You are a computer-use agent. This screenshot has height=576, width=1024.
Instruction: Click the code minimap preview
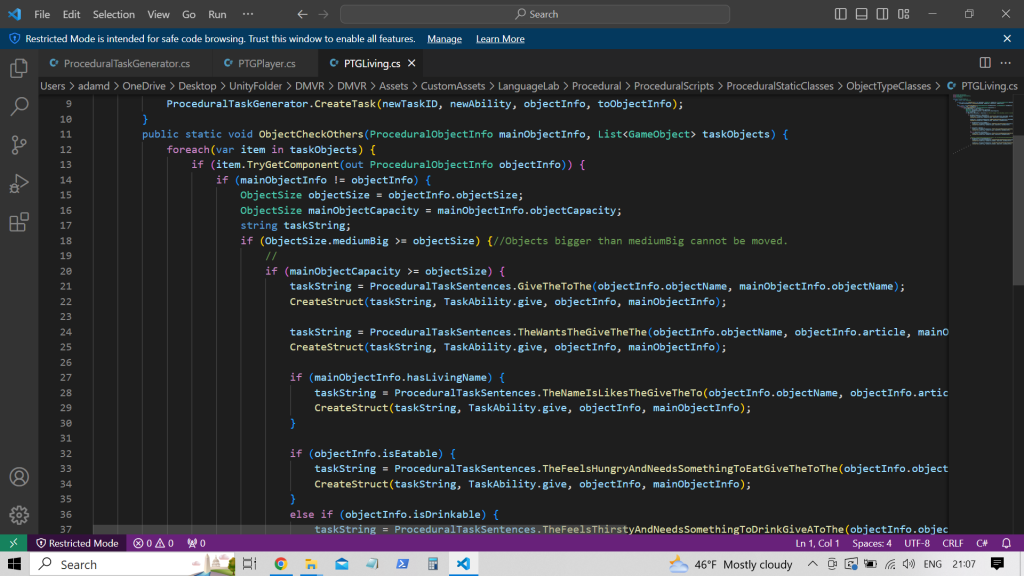[x=984, y=115]
